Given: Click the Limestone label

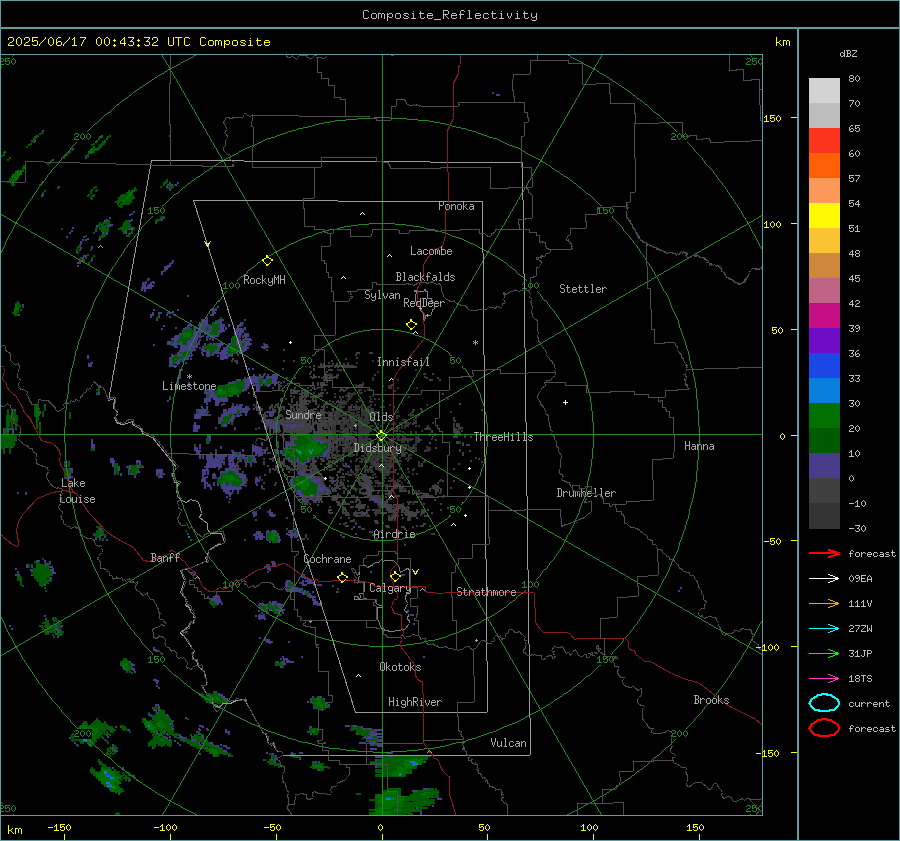Looking at the screenshot, I should pyautogui.click(x=189, y=386).
